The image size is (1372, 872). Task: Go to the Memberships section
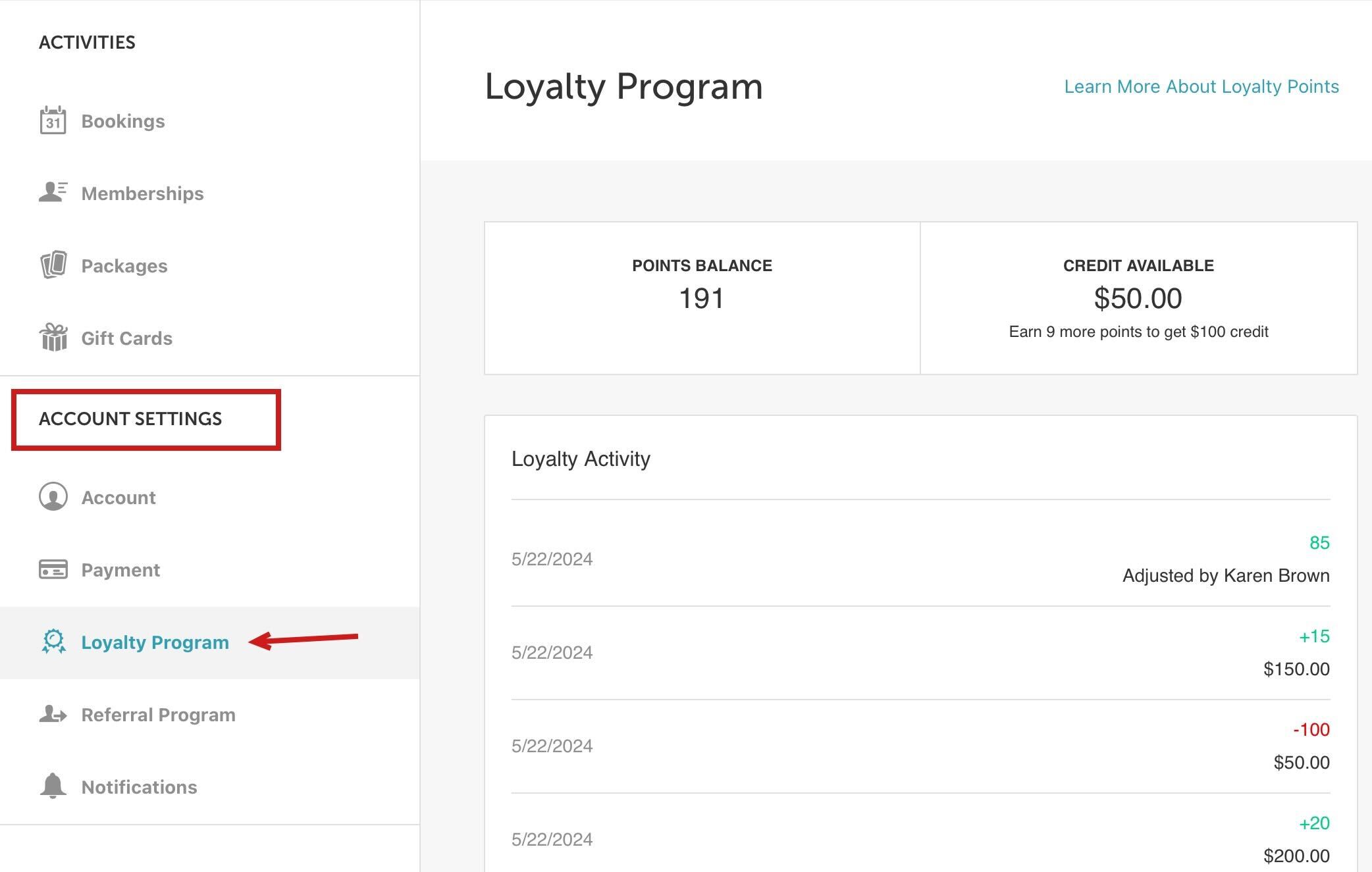(x=142, y=193)
